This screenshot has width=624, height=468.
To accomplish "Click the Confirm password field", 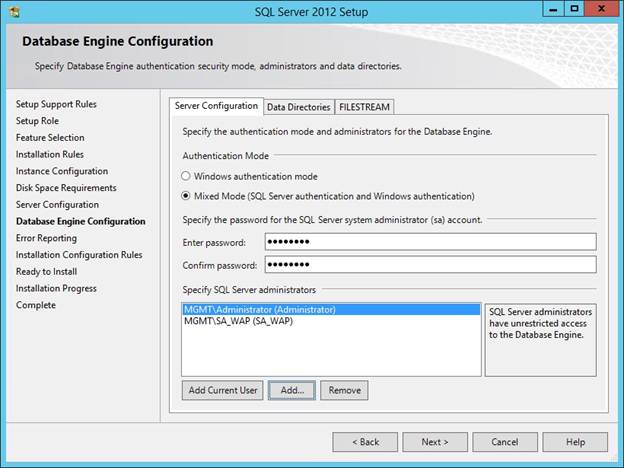I will pyautogui.click(x=431, y=265).
